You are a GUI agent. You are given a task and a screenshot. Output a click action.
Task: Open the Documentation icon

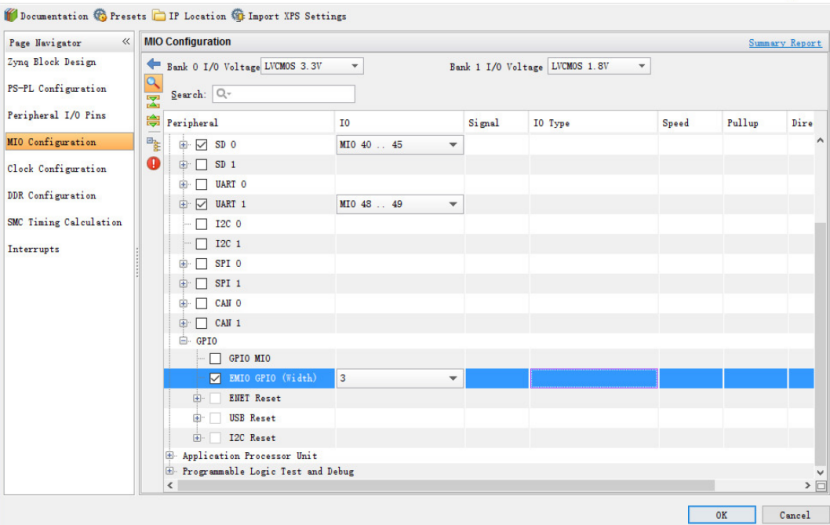[x=11, y=15]
